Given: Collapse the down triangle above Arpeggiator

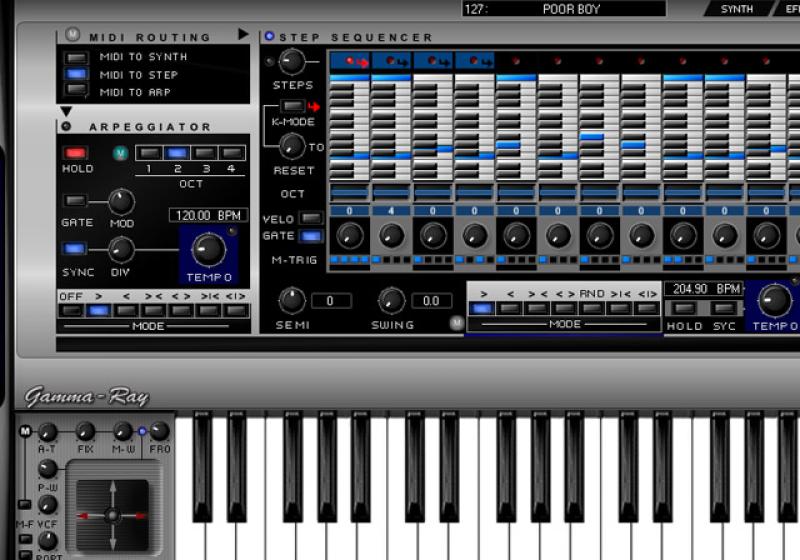Looking at the screenshot, I should click(x=66, y=111).
